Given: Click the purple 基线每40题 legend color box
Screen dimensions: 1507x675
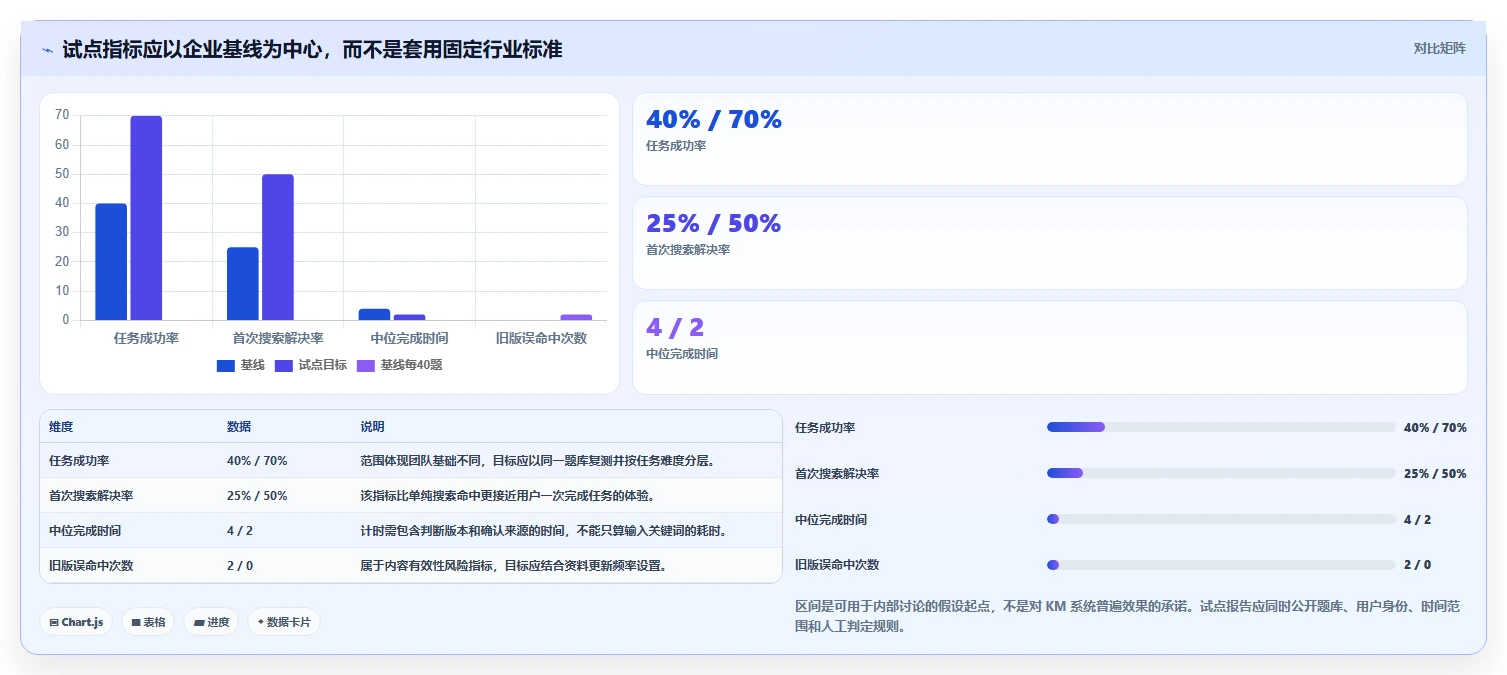Looking at the screenshot, I should pos(366,366).
